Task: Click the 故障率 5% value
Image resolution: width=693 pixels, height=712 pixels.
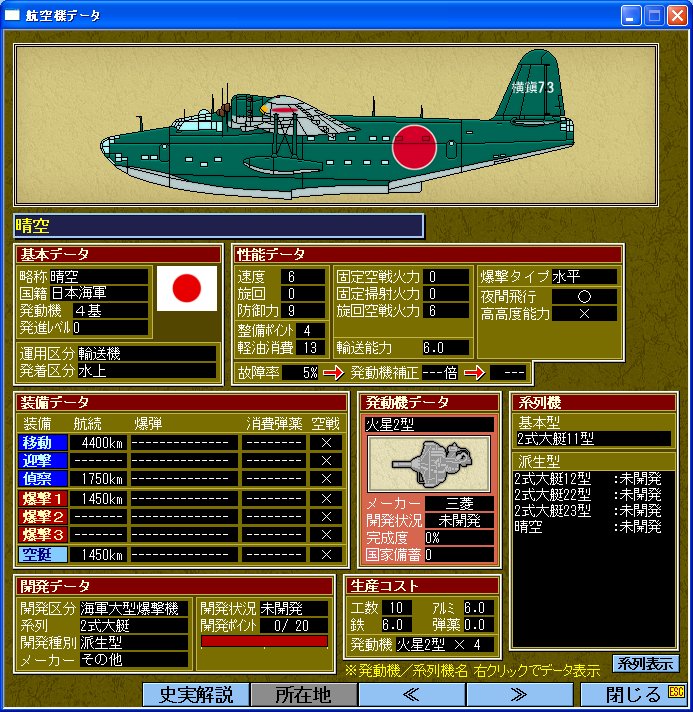Action: tap(301, 373)
